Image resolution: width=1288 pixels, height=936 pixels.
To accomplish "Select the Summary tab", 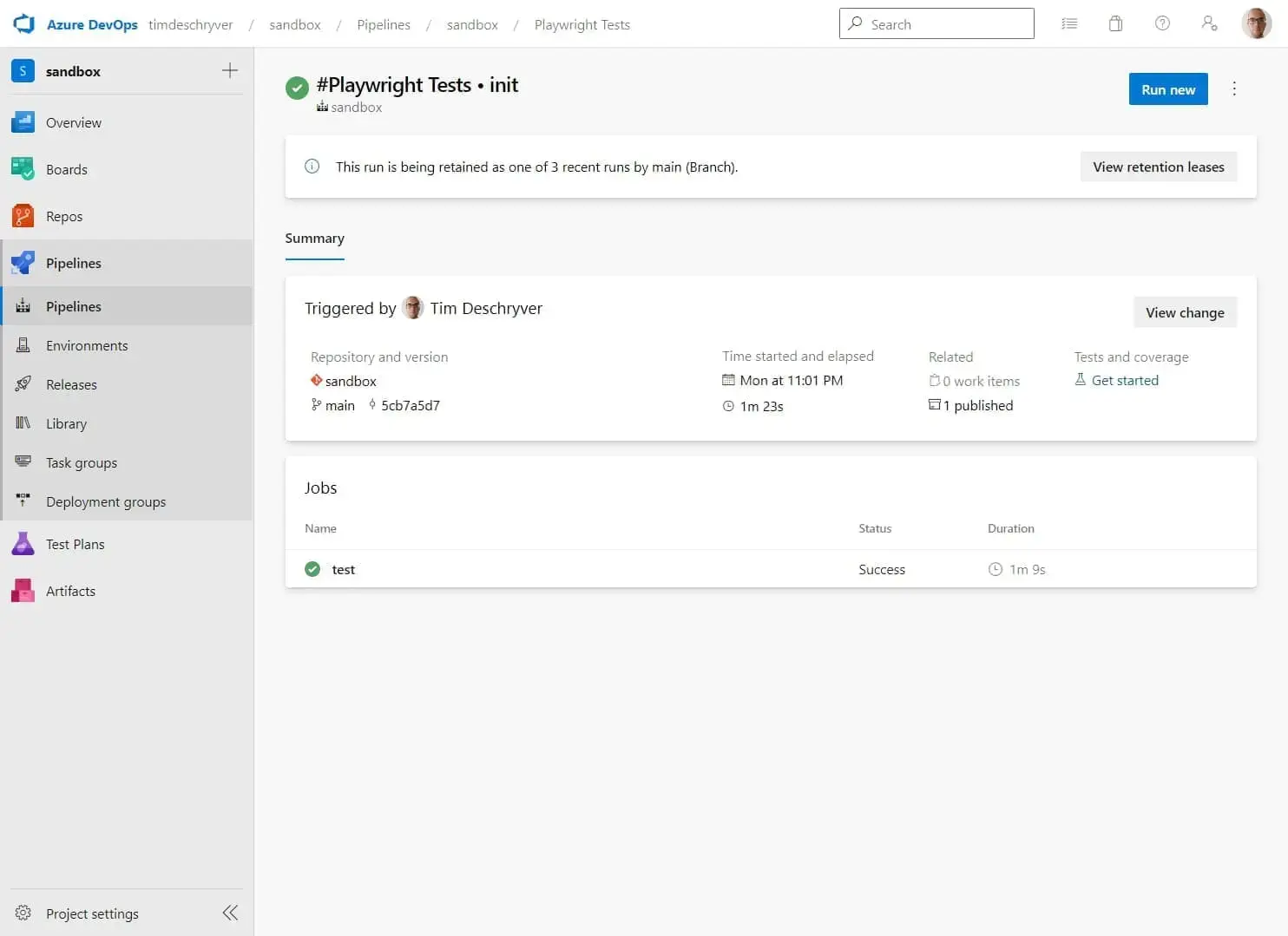I will tap(314, 239).
